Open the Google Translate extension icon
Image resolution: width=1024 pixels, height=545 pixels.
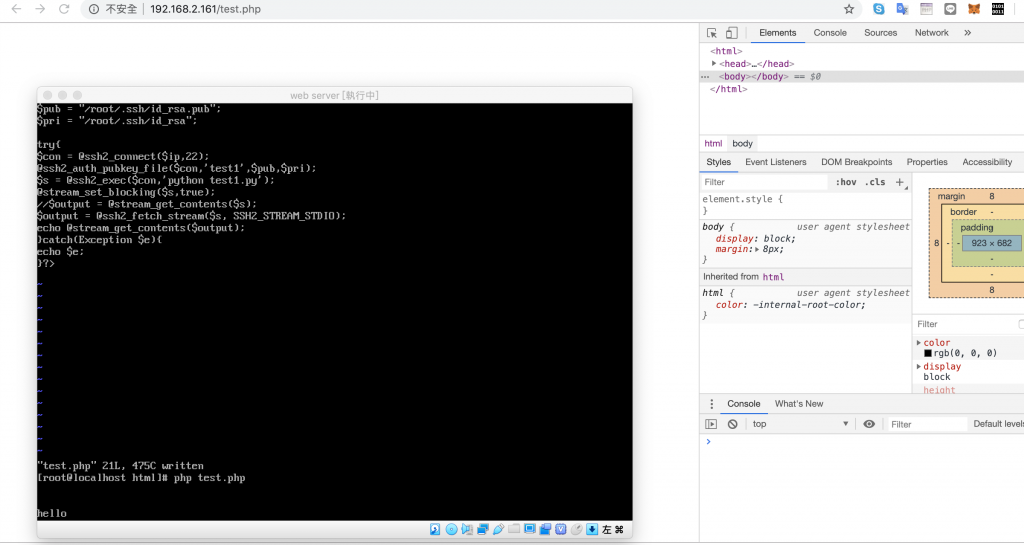point(903,8)
